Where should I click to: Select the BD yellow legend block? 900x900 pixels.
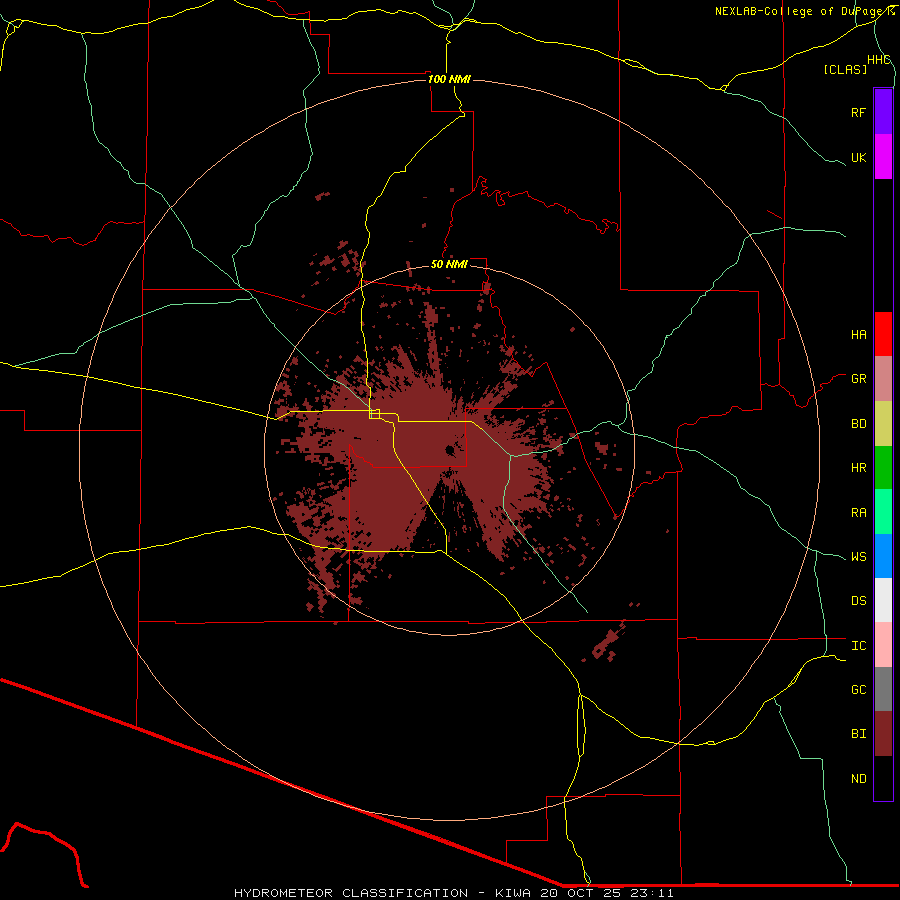click(x=883, y=423)
